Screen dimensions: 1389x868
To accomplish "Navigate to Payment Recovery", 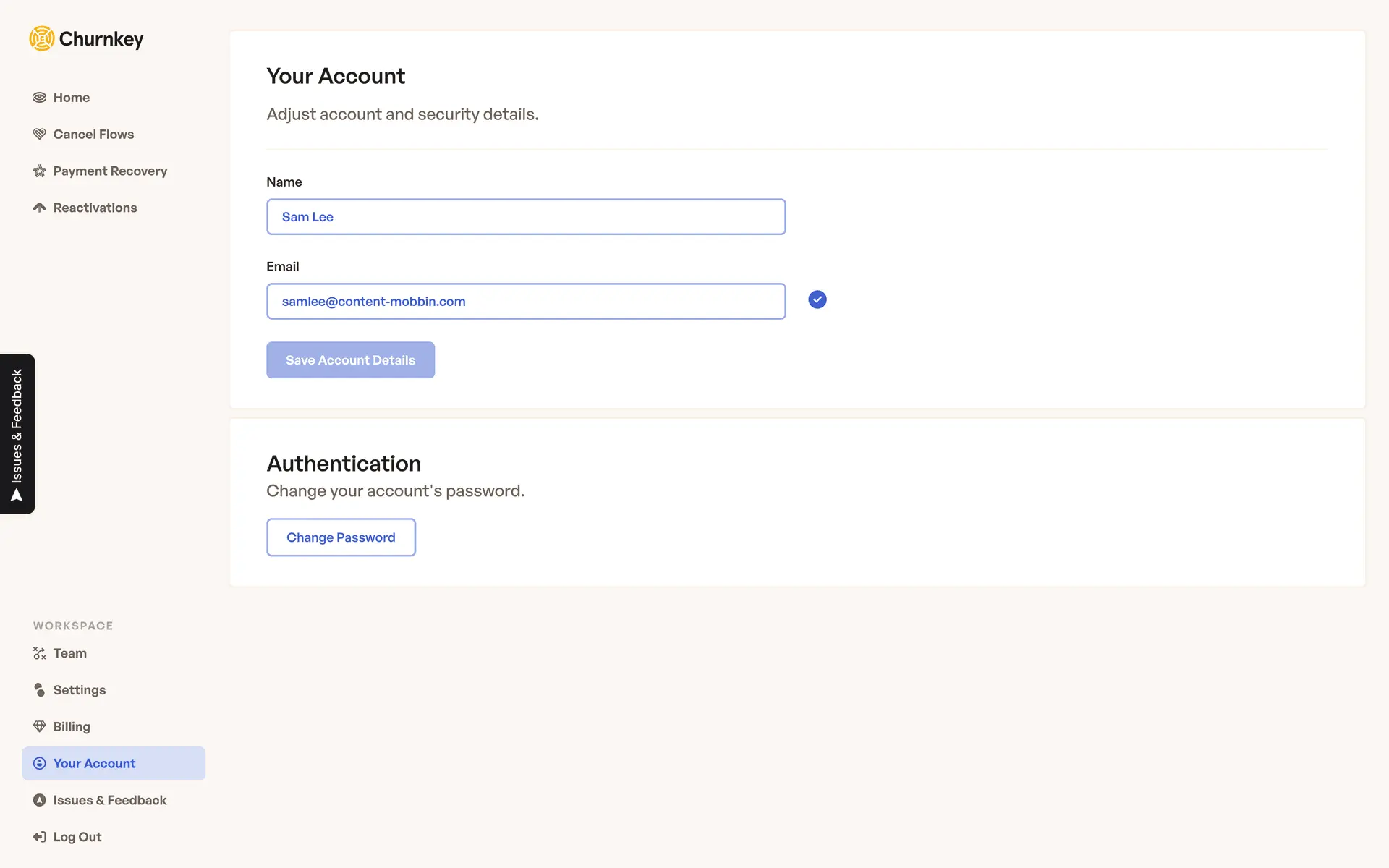I will pos(110,171).
